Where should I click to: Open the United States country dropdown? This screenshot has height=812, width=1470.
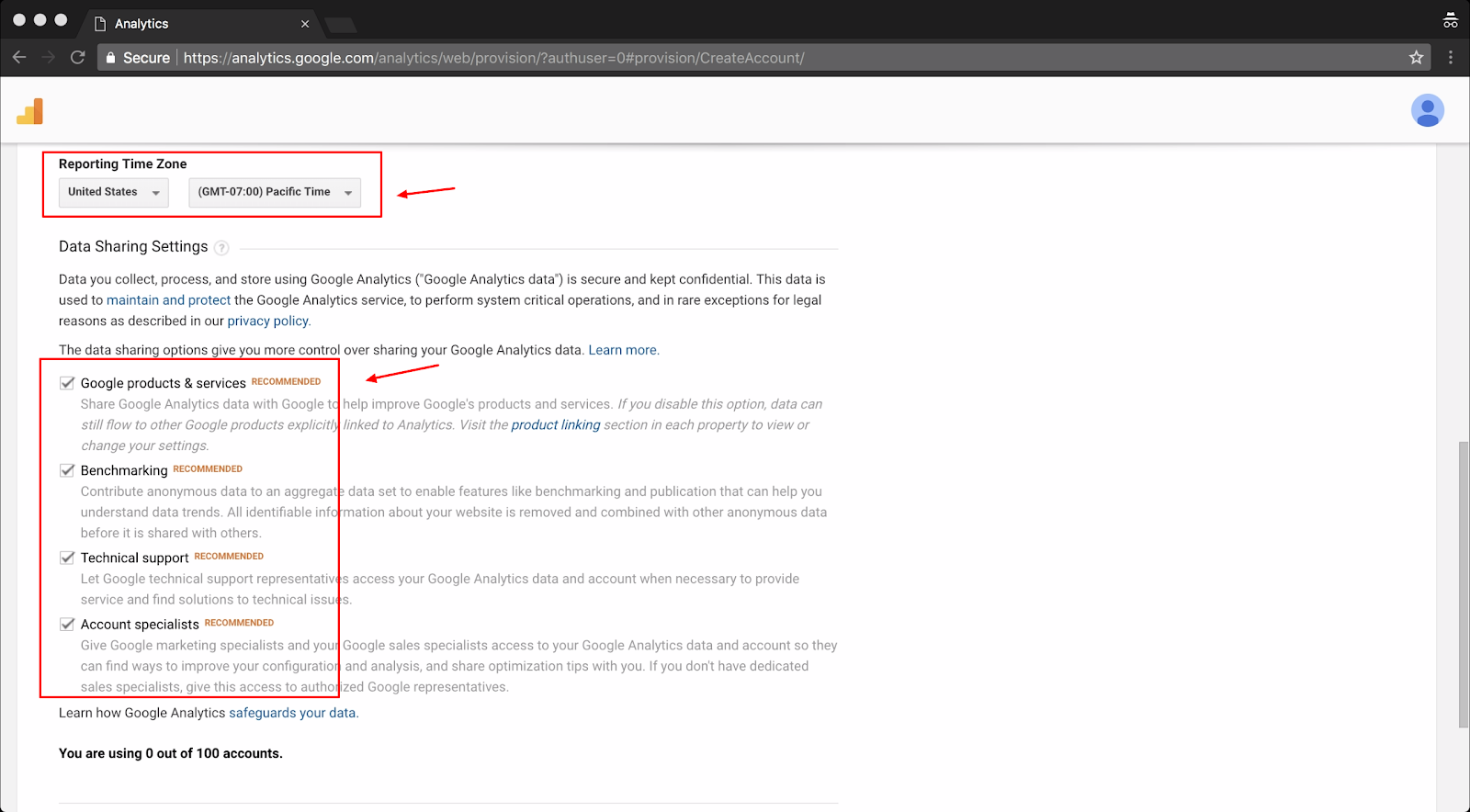tap(114, 192)
